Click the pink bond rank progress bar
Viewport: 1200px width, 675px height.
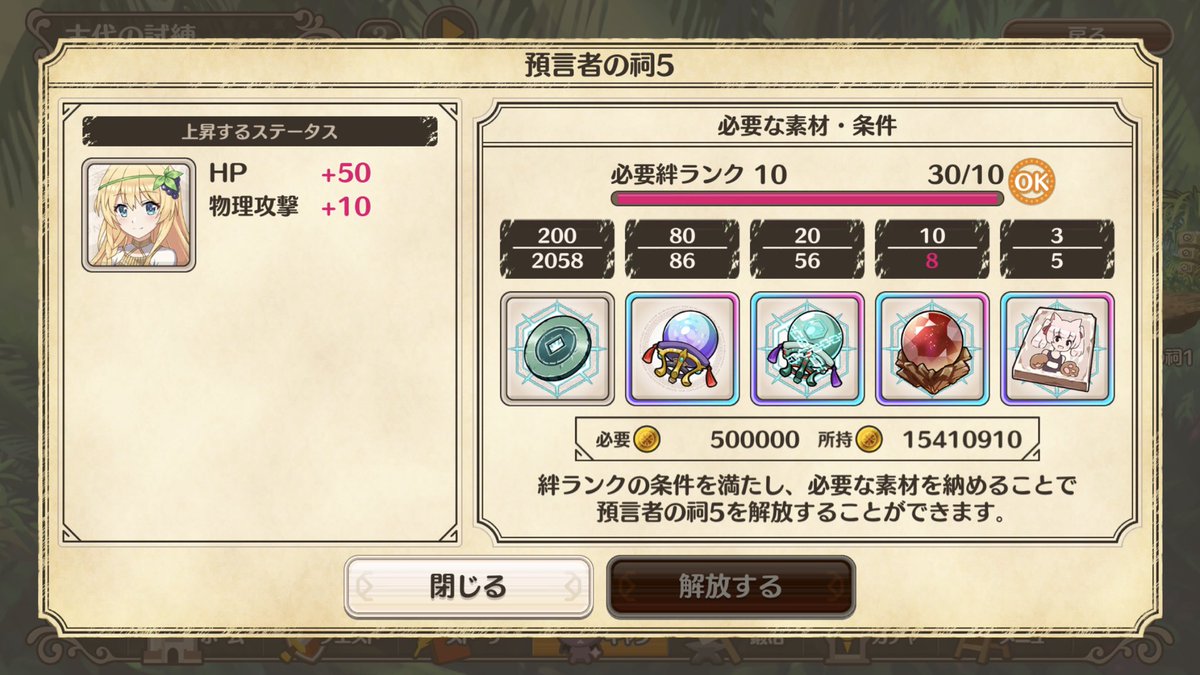click(x=806, y=199)
